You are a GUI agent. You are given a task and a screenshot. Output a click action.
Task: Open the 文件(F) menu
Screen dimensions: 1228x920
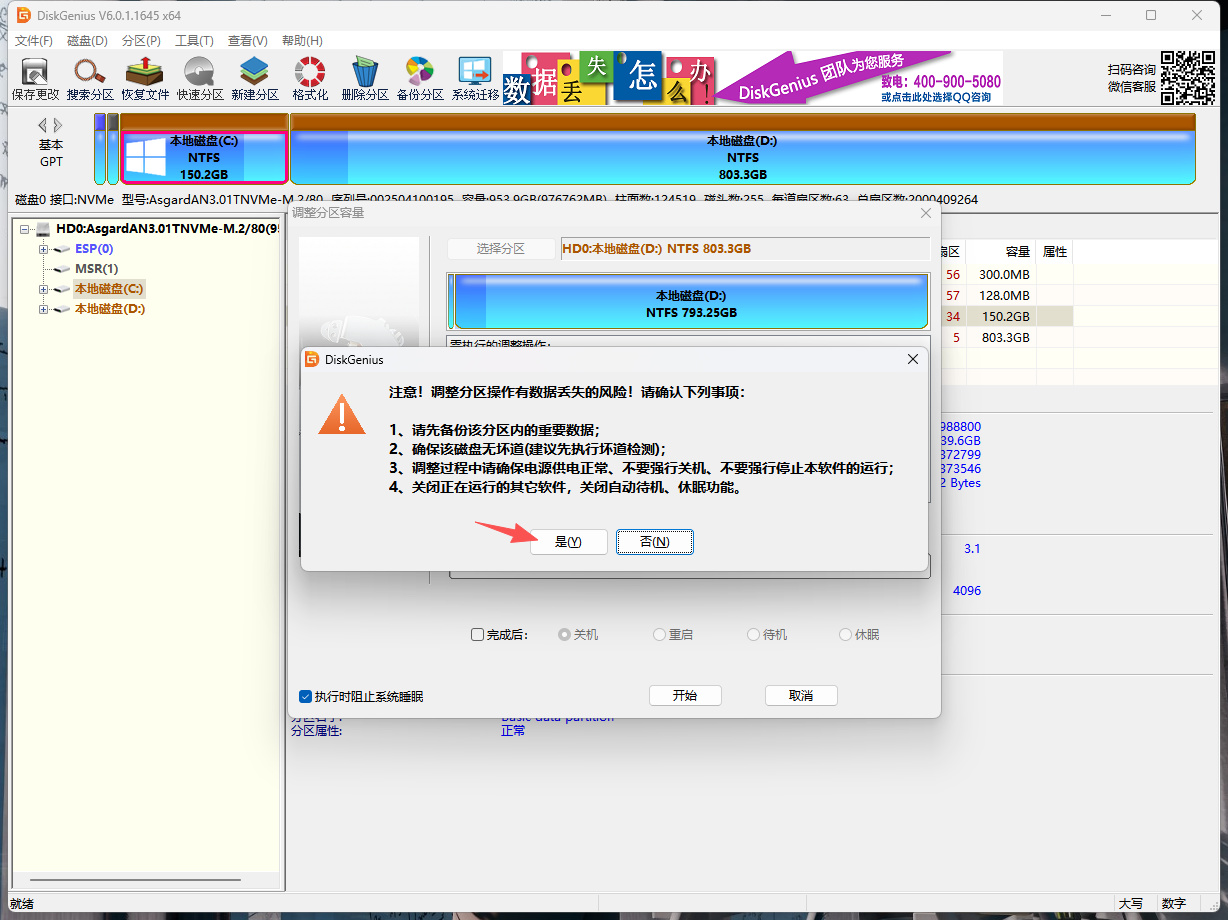pos(33,41)
